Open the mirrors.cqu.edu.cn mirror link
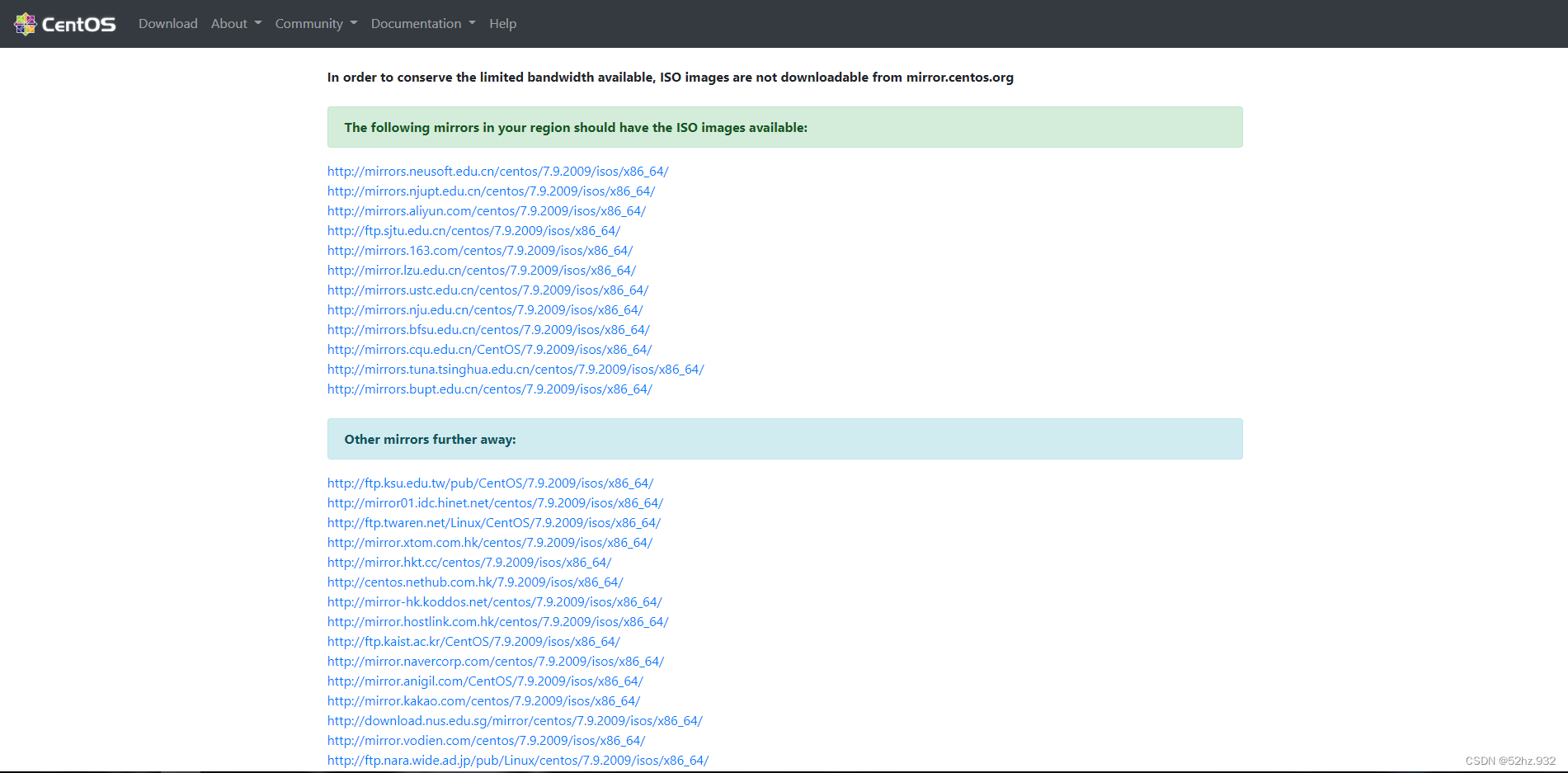Viewport: 1568px width, 773px height. click(x=489, y=350)
